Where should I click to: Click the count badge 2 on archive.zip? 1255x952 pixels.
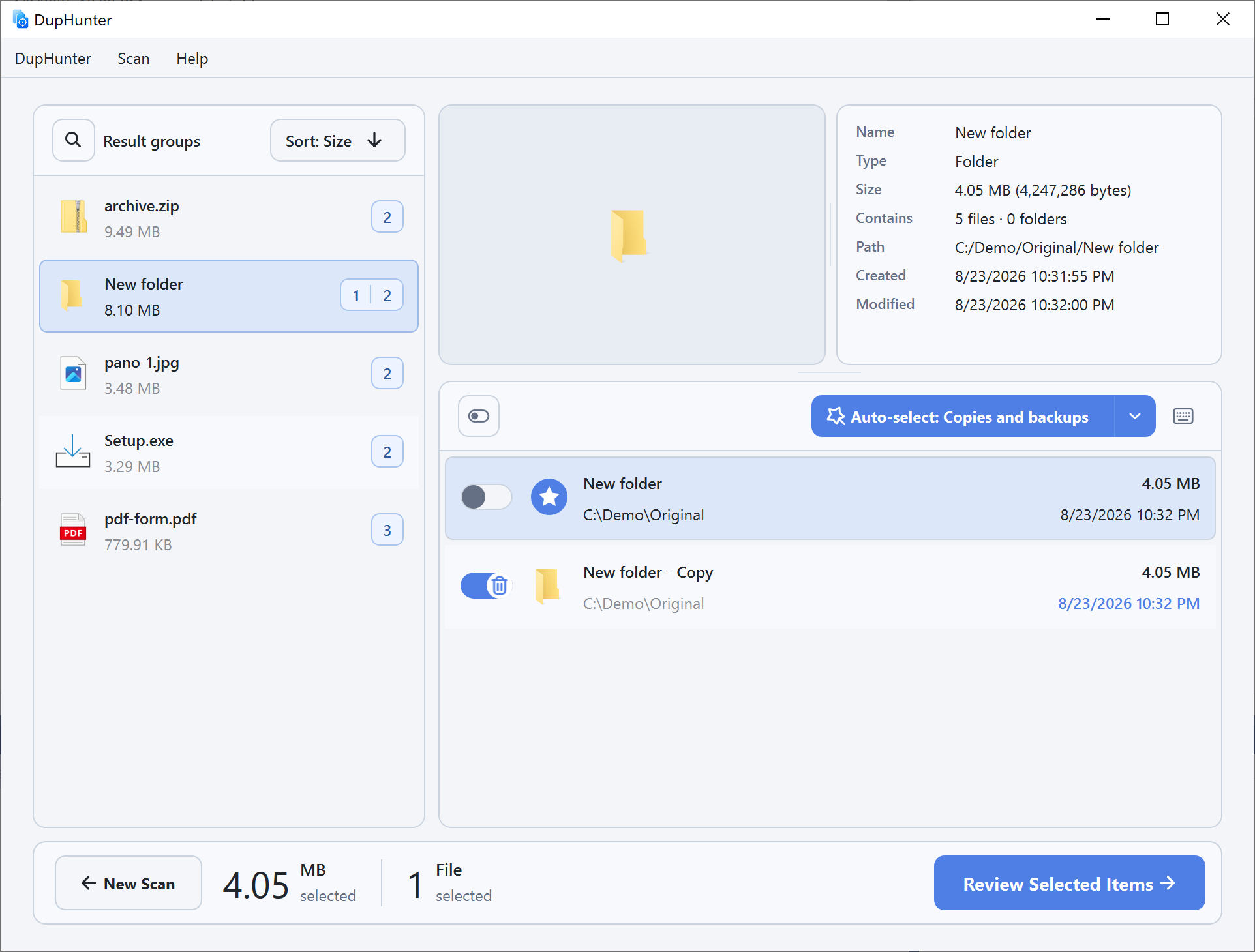point(387,217)
